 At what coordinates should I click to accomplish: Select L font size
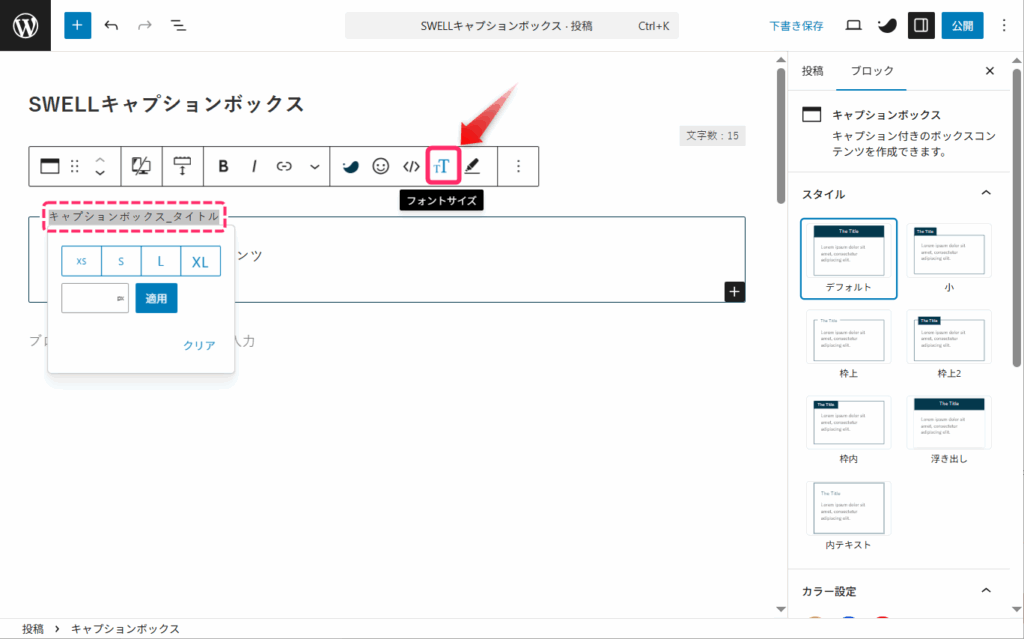click(x=161, y=261)
